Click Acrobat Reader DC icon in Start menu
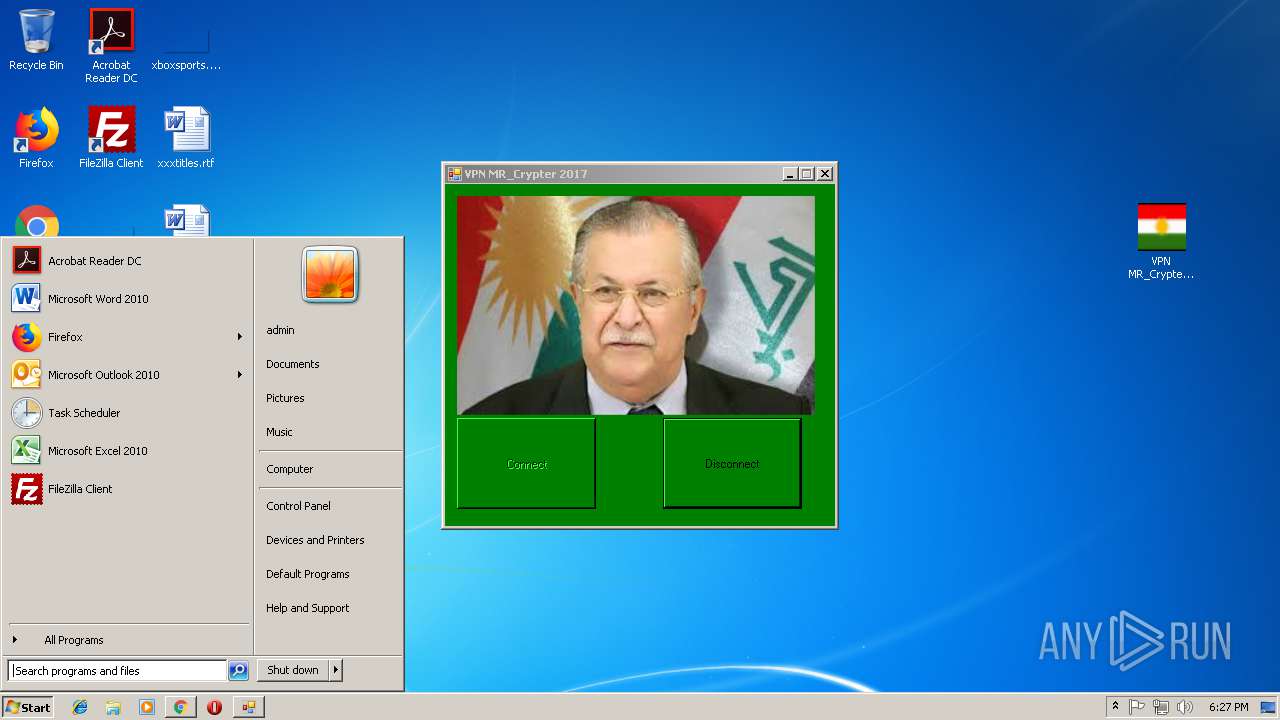This screenshot has height=720, width=1280. tap(27, 261)
